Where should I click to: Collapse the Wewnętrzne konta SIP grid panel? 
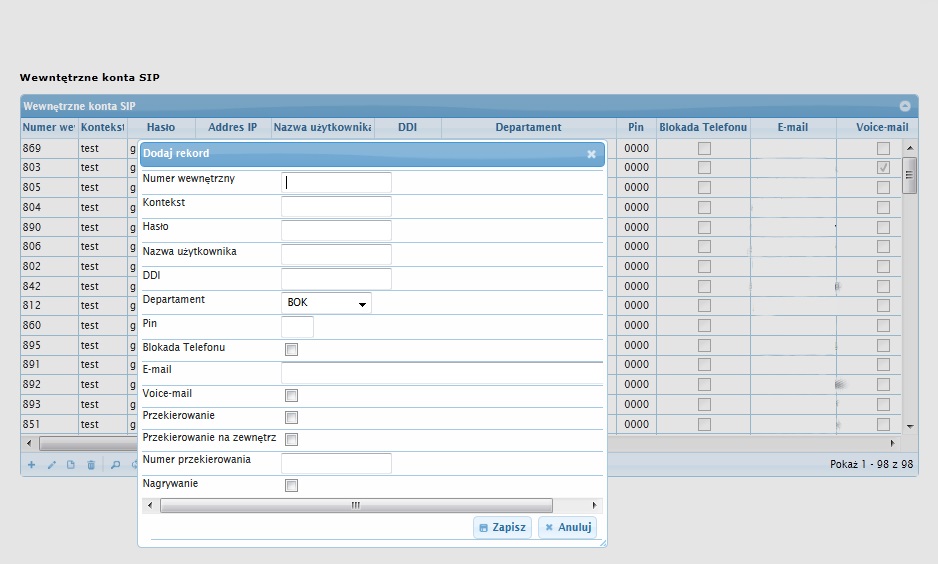click(x=905, y=106)
